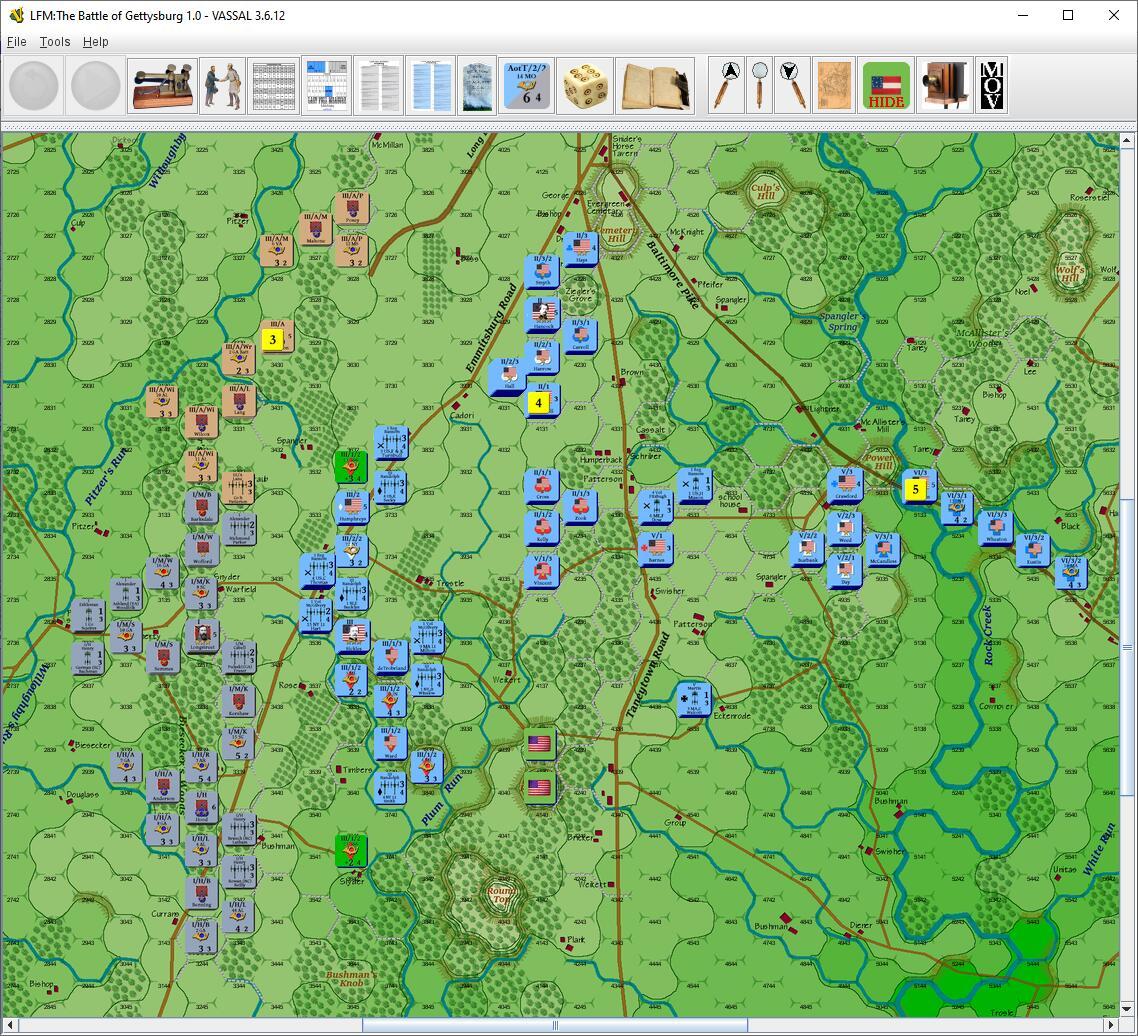This screenshot has height=1036, width=1138.
Task: Open the File menu
Action: 17,42
